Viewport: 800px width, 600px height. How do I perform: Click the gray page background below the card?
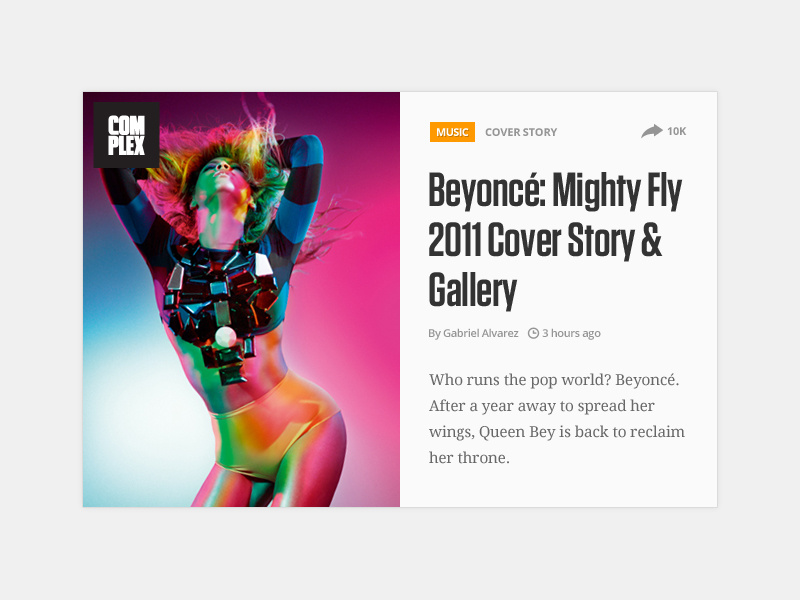pyautogui.click(x=400, y=554)
